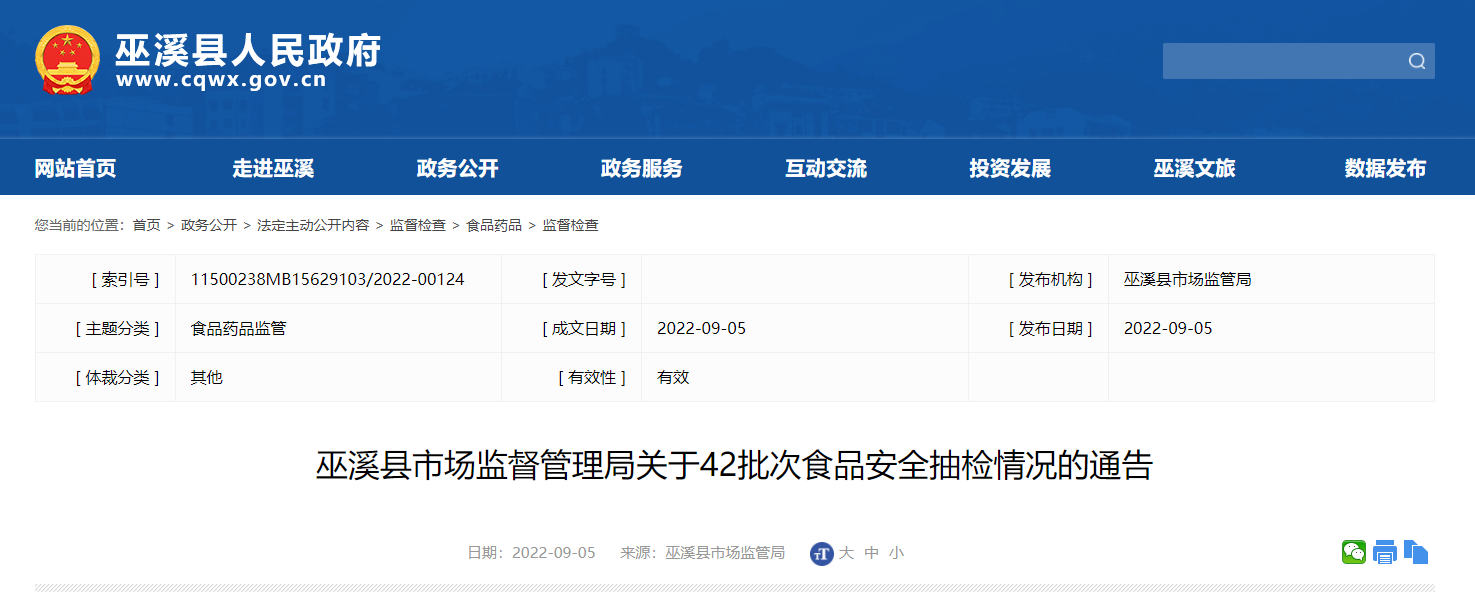Click the search magnifier icon
Viewport: 1475px width, 601px height.
click(x=1416, y=61)
